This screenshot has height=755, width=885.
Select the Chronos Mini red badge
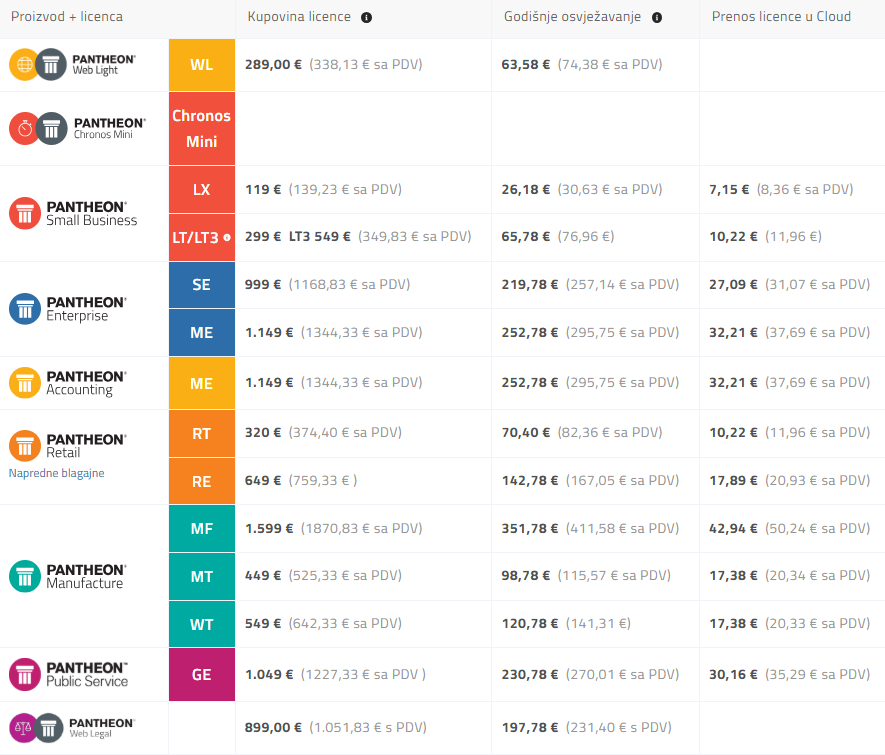click(201, 128)
